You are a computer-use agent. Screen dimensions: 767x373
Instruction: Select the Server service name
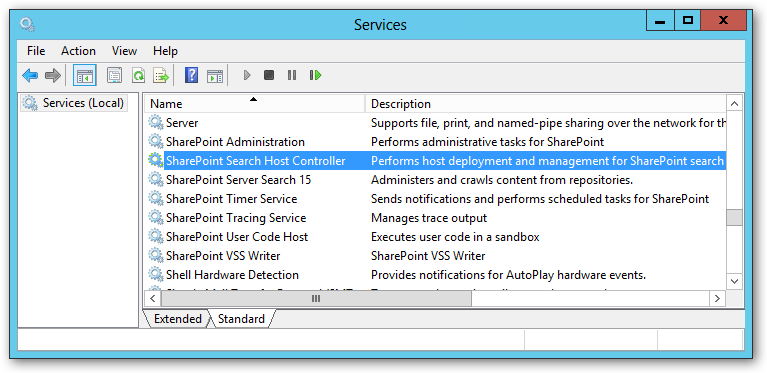tap(182, 123)
